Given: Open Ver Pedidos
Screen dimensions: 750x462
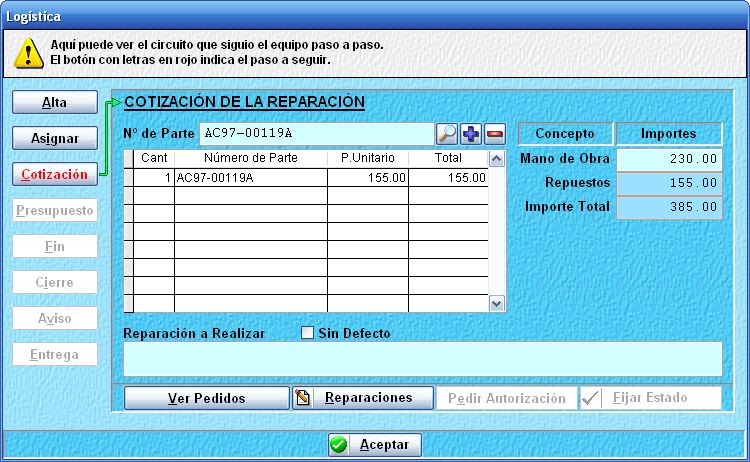Looking at the screenshot, I should click(x=207, y=398).
